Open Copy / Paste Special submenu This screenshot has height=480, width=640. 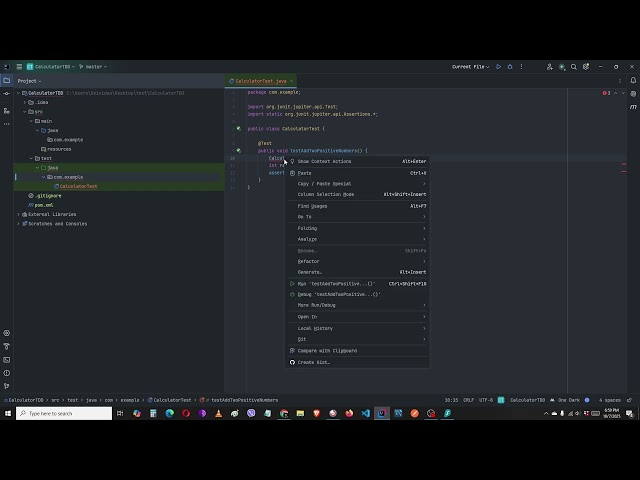pyautogui.click(x=358, y=184)
